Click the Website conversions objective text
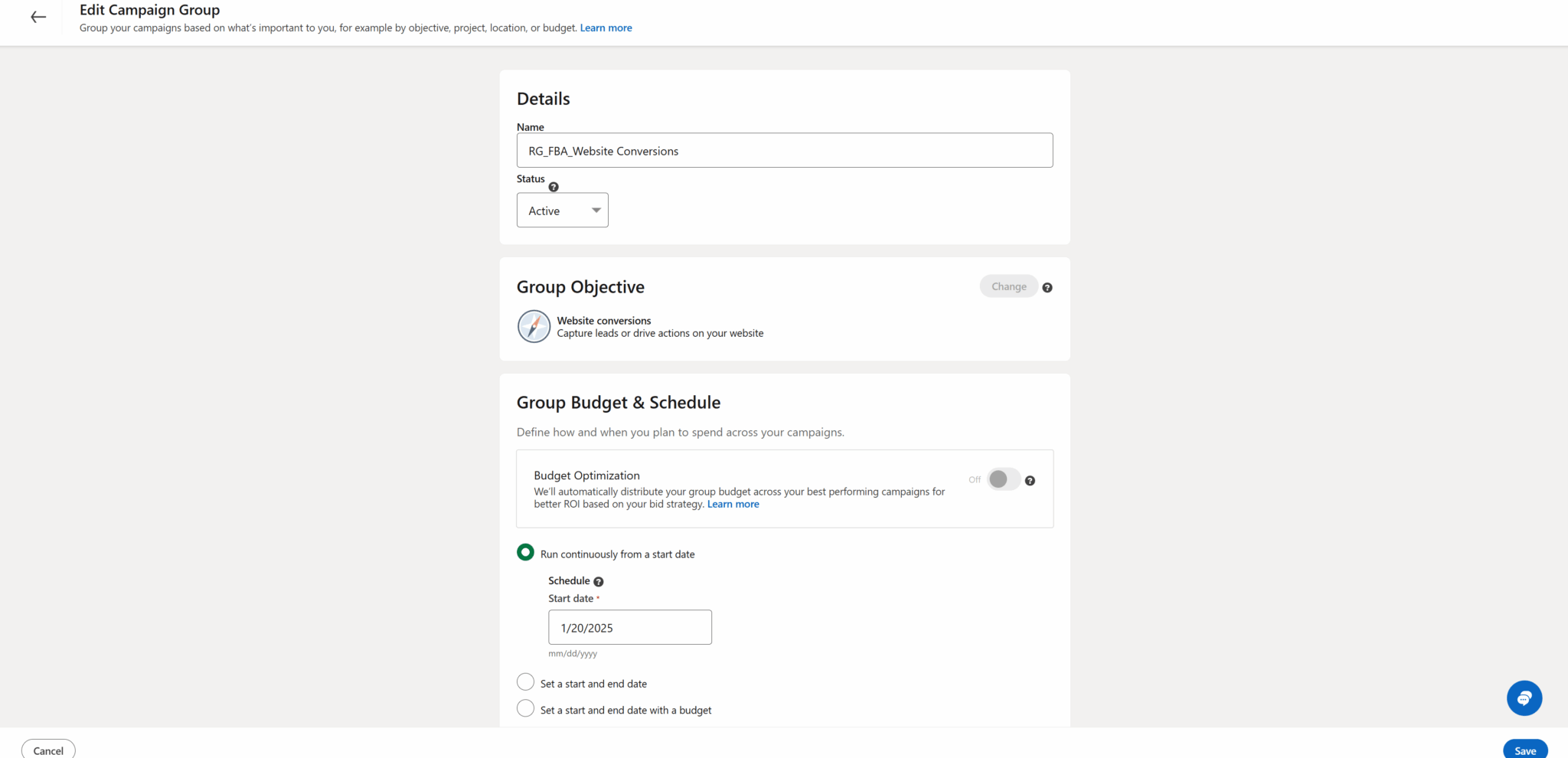1568x758 pixels. [604, 321]
